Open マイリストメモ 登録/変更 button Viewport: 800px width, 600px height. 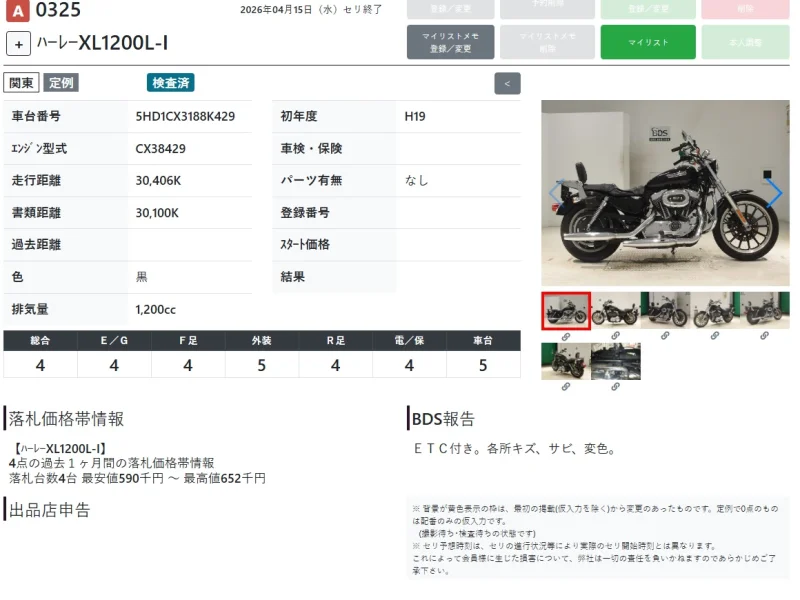pyautogui.click(x=451, y=42)
